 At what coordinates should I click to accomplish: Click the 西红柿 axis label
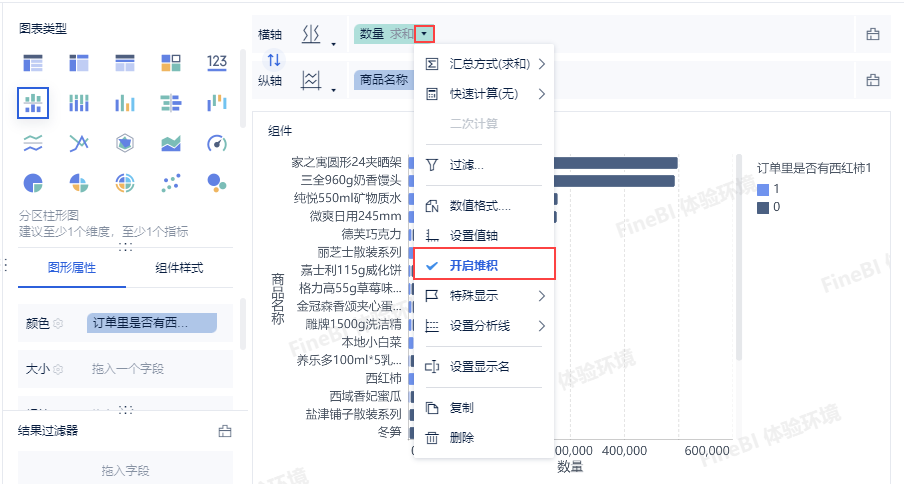click(384, 378)
